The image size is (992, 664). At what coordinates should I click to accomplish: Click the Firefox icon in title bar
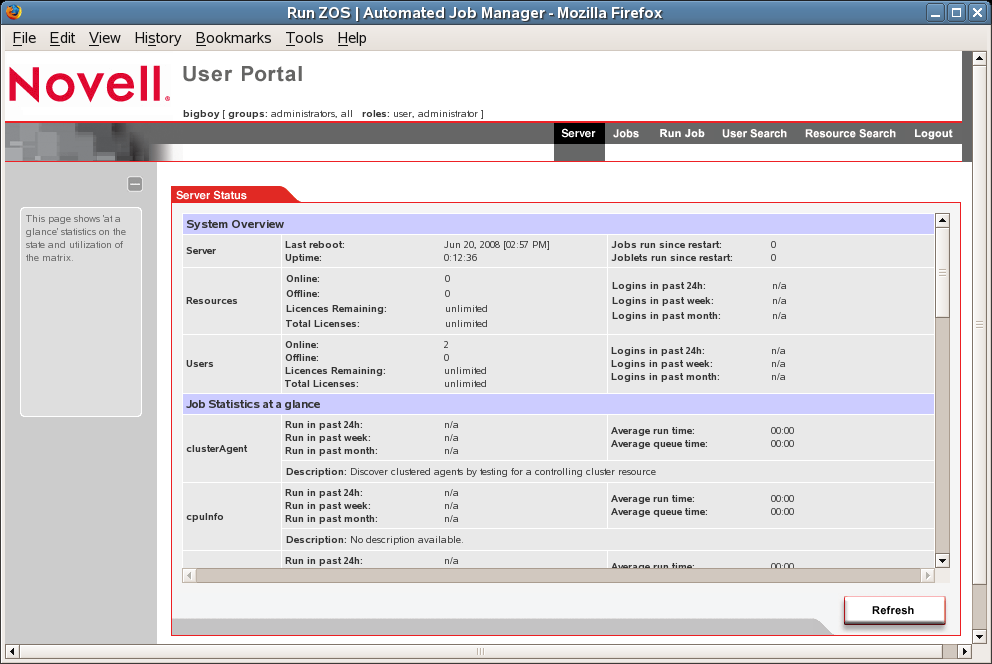(13, 13)
